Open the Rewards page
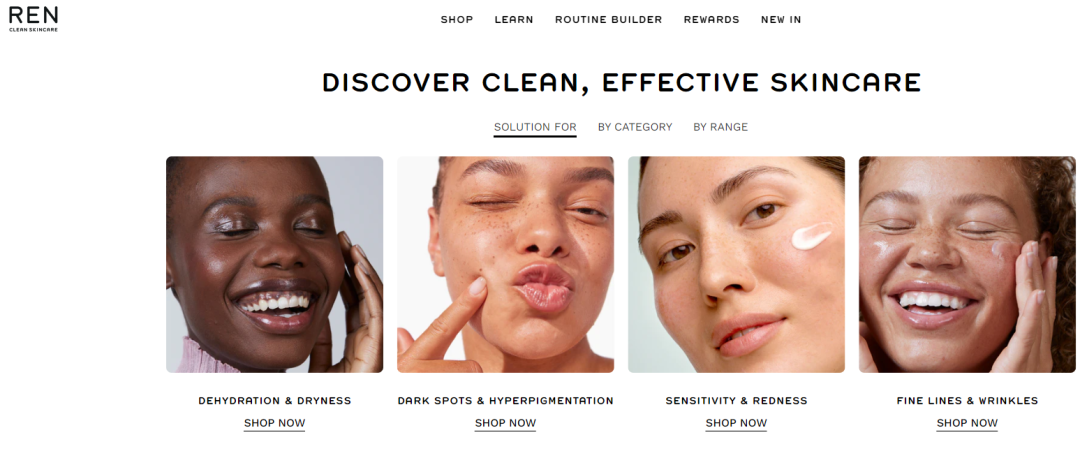This screenshot has width=1080, height=451. tap(712, 20)
